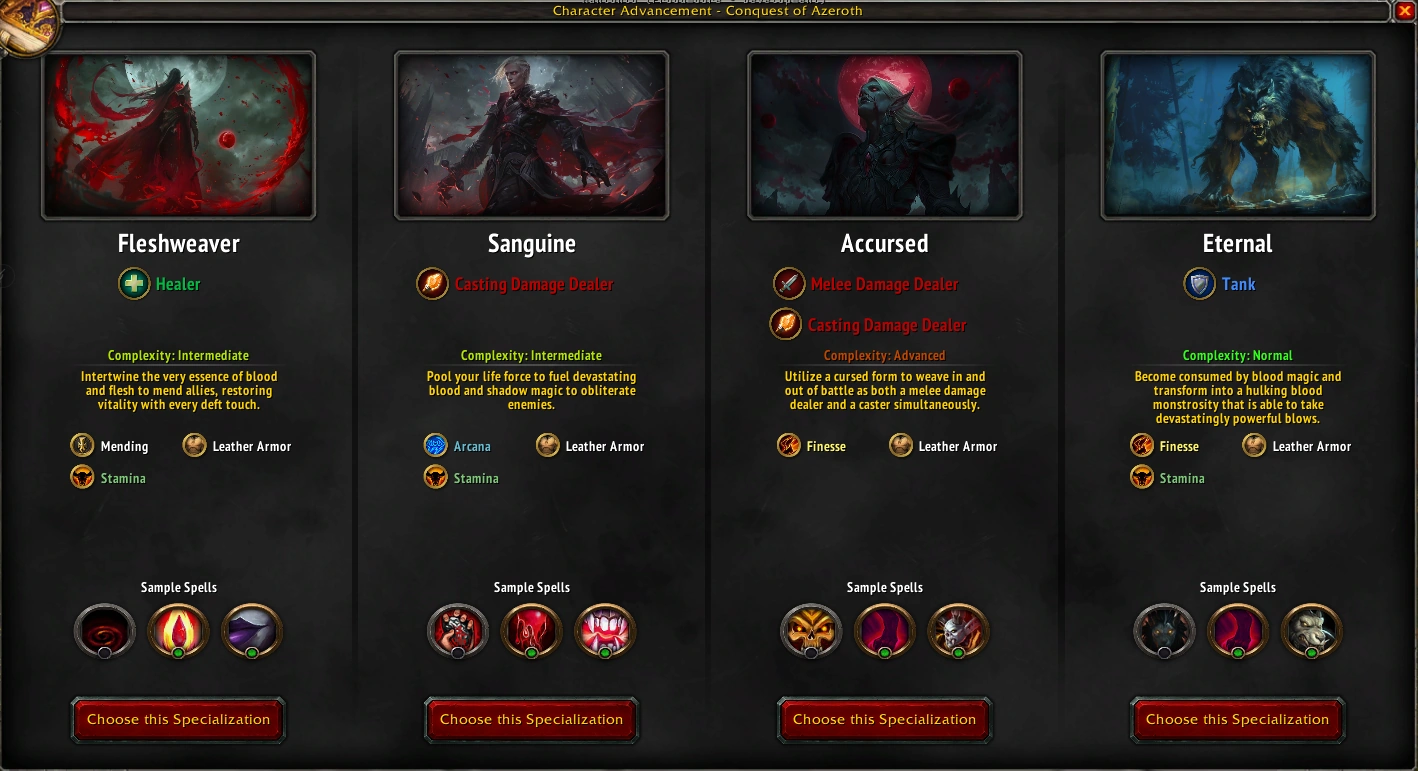The height and width of the screenshot is (771, 1418).
Task: Click the Arcana stat icon under Sanguine
Action: point(435,446)
